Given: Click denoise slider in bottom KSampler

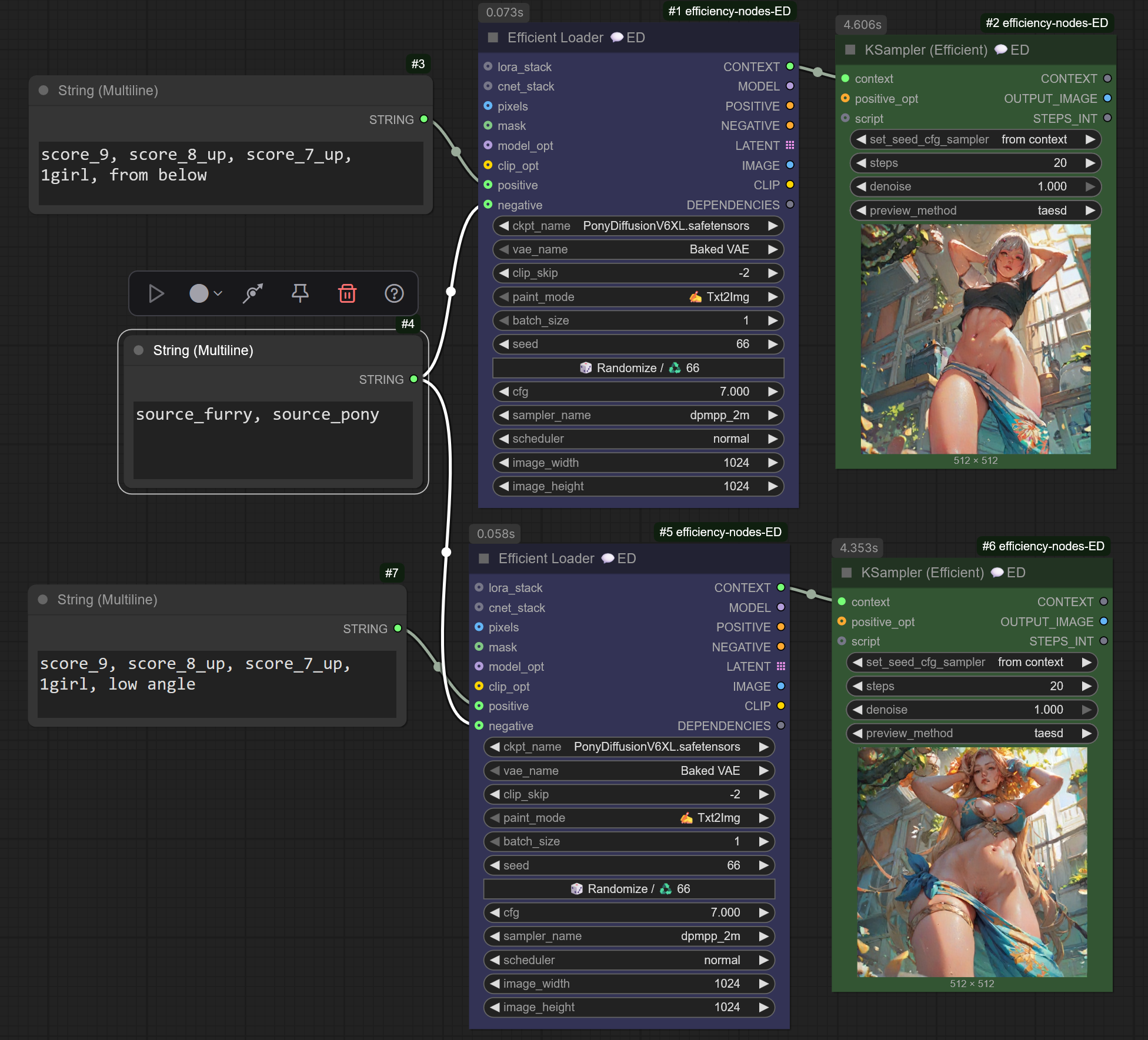Looking at the screenshot, I should click(971, 710).
